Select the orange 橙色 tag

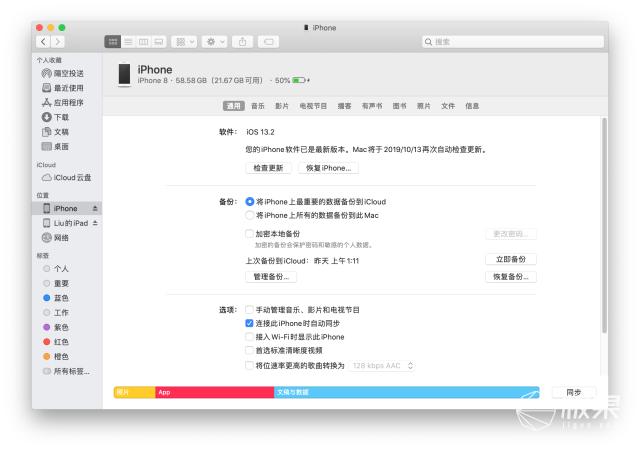point(56,357)
